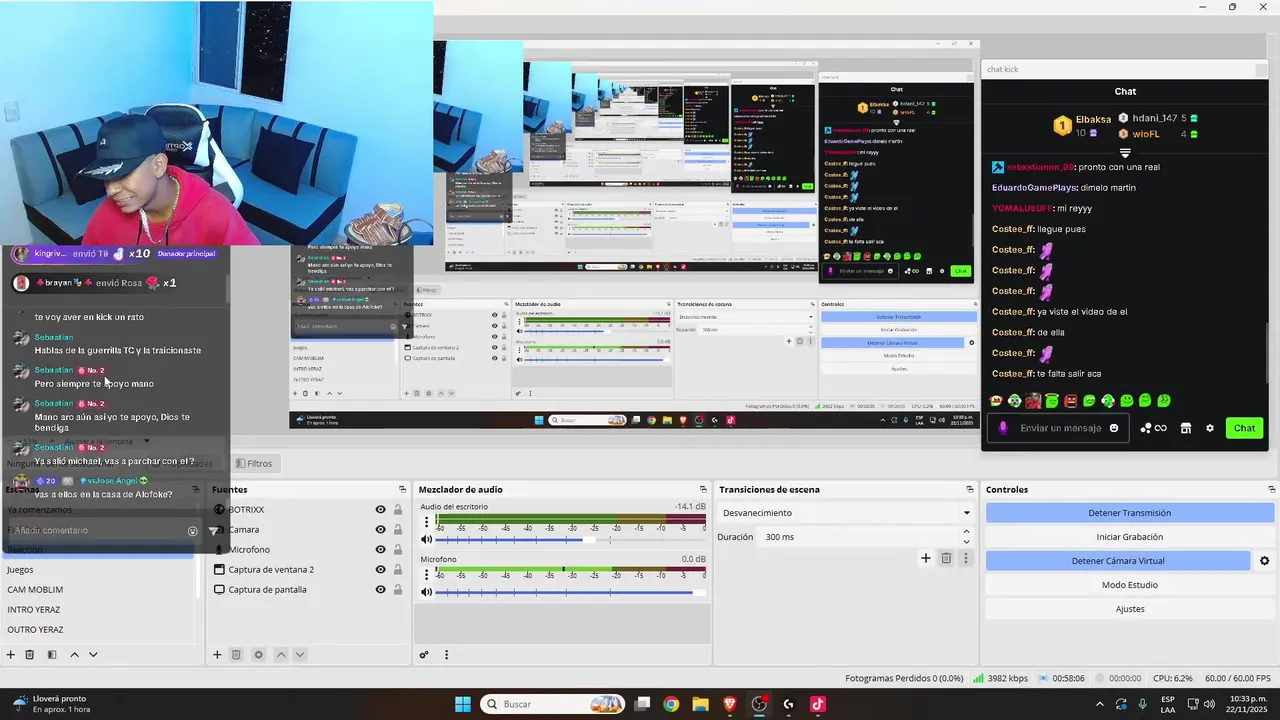Open the Desvanecimiento transition dropdown
The width and height of the screenshot is (1280, 720).
coord(846,513)
